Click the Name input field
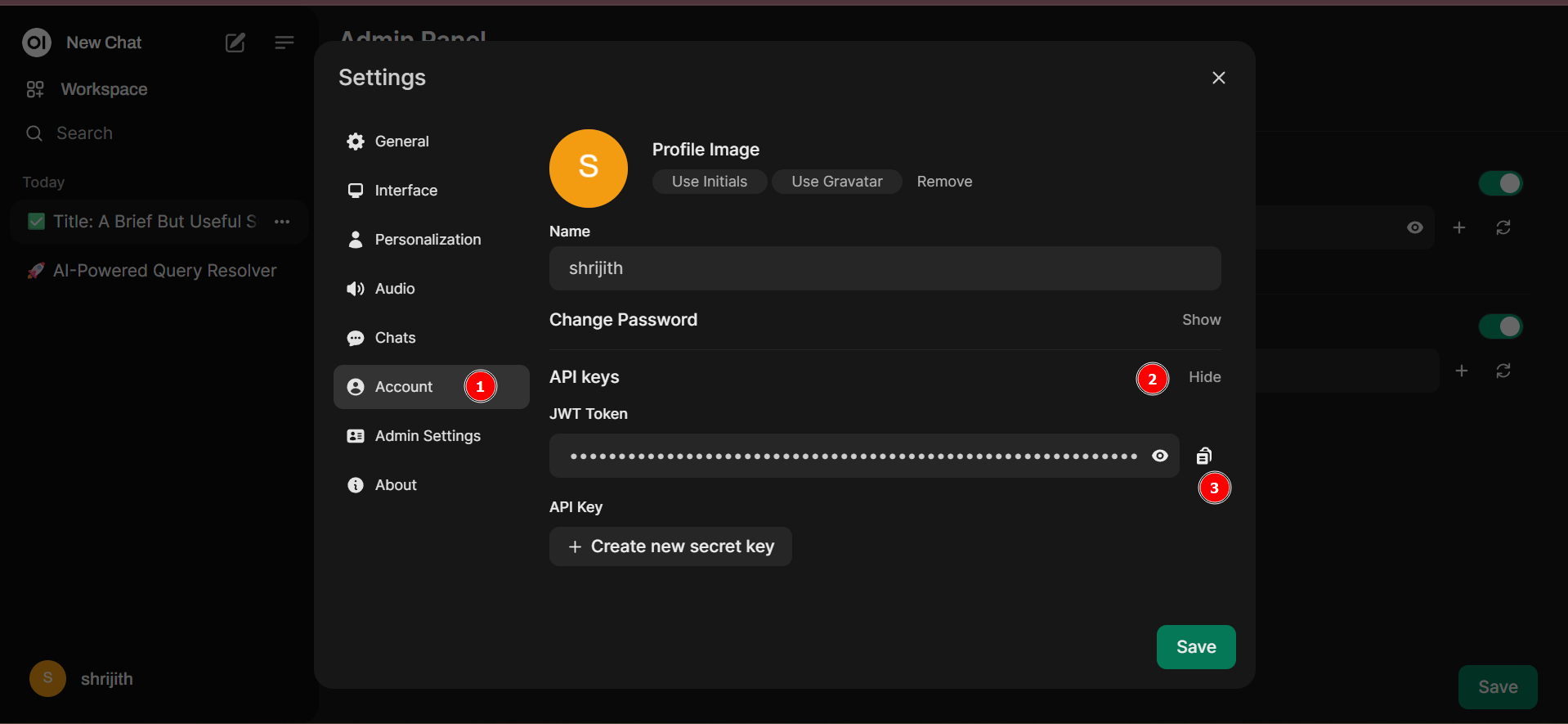Image resolution: width=1568 pixels, height=724 pixels. pyautogui.click(x=885, y=268)
